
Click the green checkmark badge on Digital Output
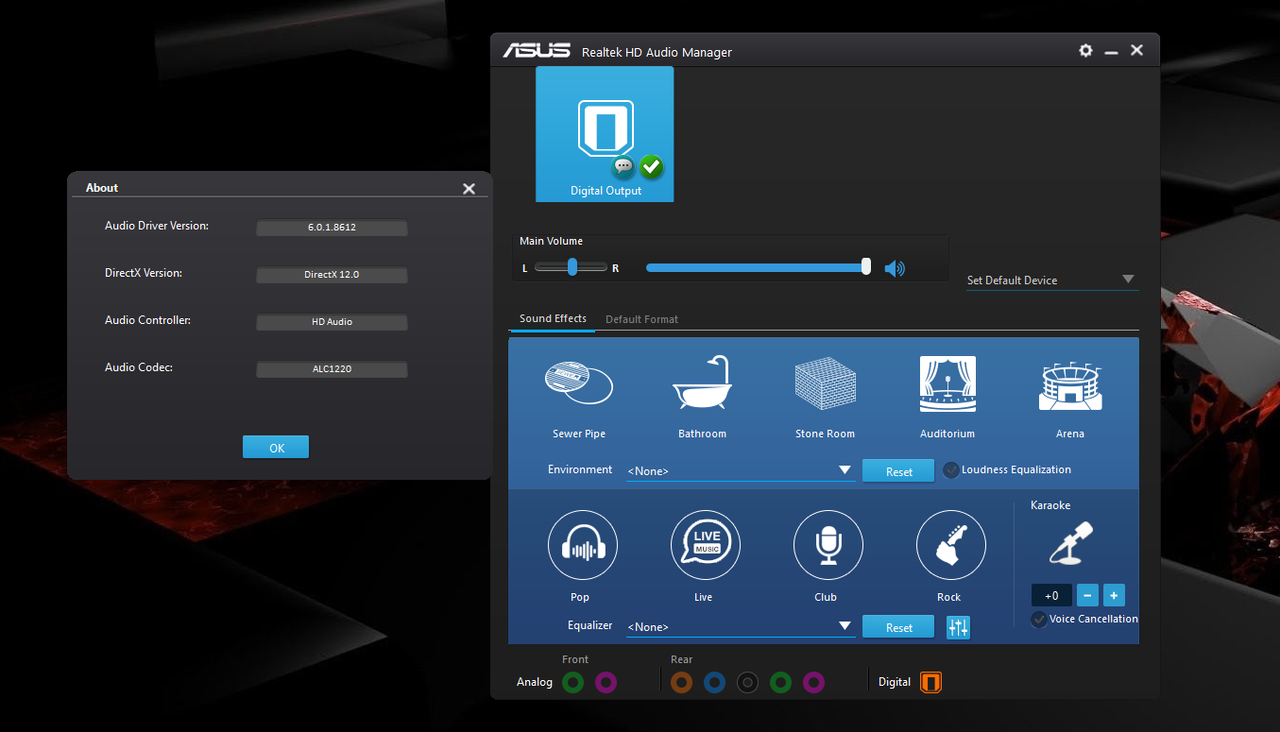[x=652, y=166]
